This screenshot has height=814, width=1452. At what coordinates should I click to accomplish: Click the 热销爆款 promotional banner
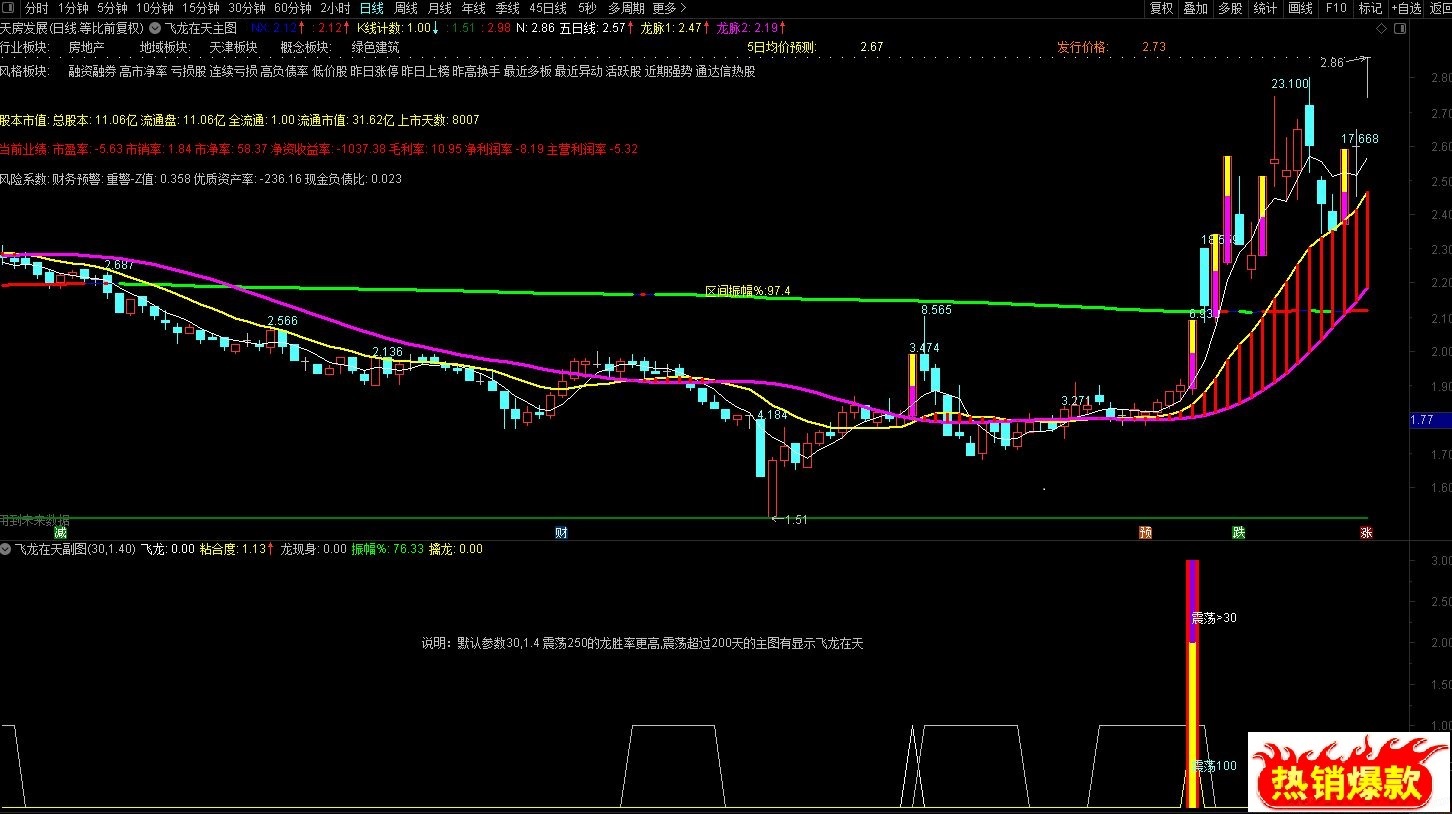1349,770
